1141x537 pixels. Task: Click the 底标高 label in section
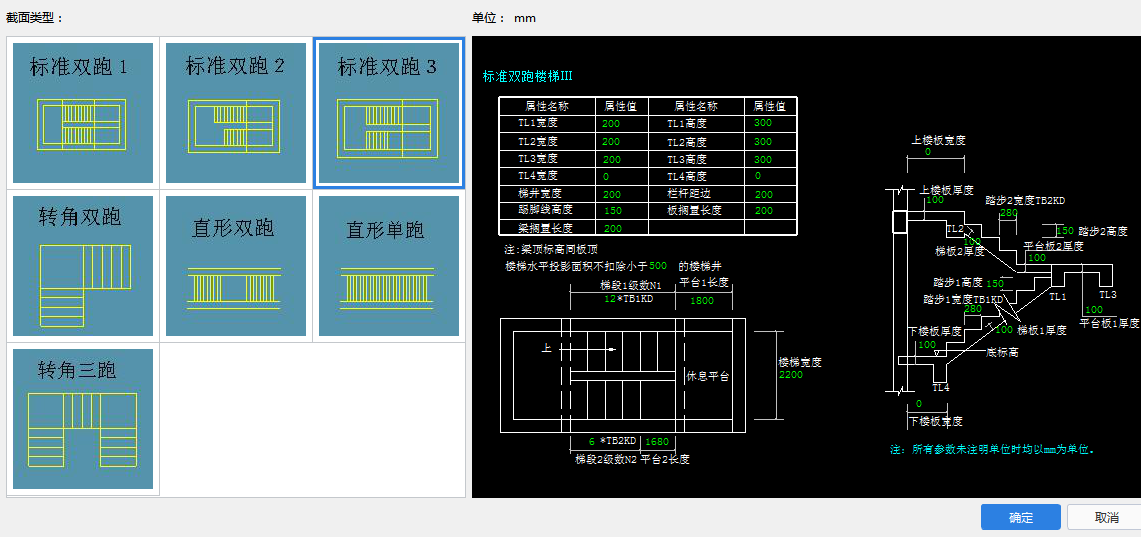coord(1001,351)
